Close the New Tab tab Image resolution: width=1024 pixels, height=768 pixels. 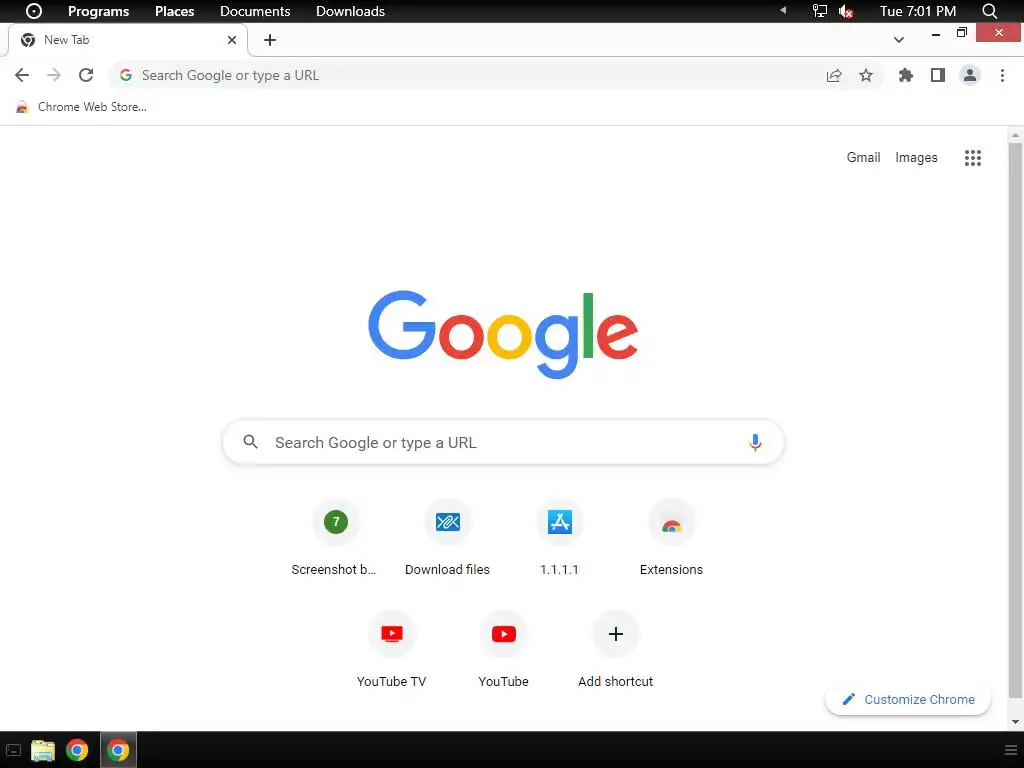(x=232, y=40)
